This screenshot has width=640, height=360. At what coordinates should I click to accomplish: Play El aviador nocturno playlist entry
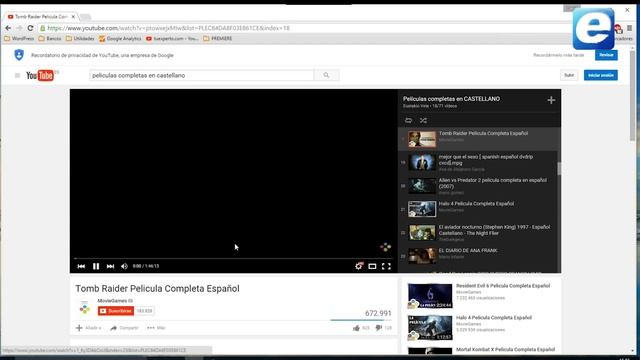pos(478,233)
